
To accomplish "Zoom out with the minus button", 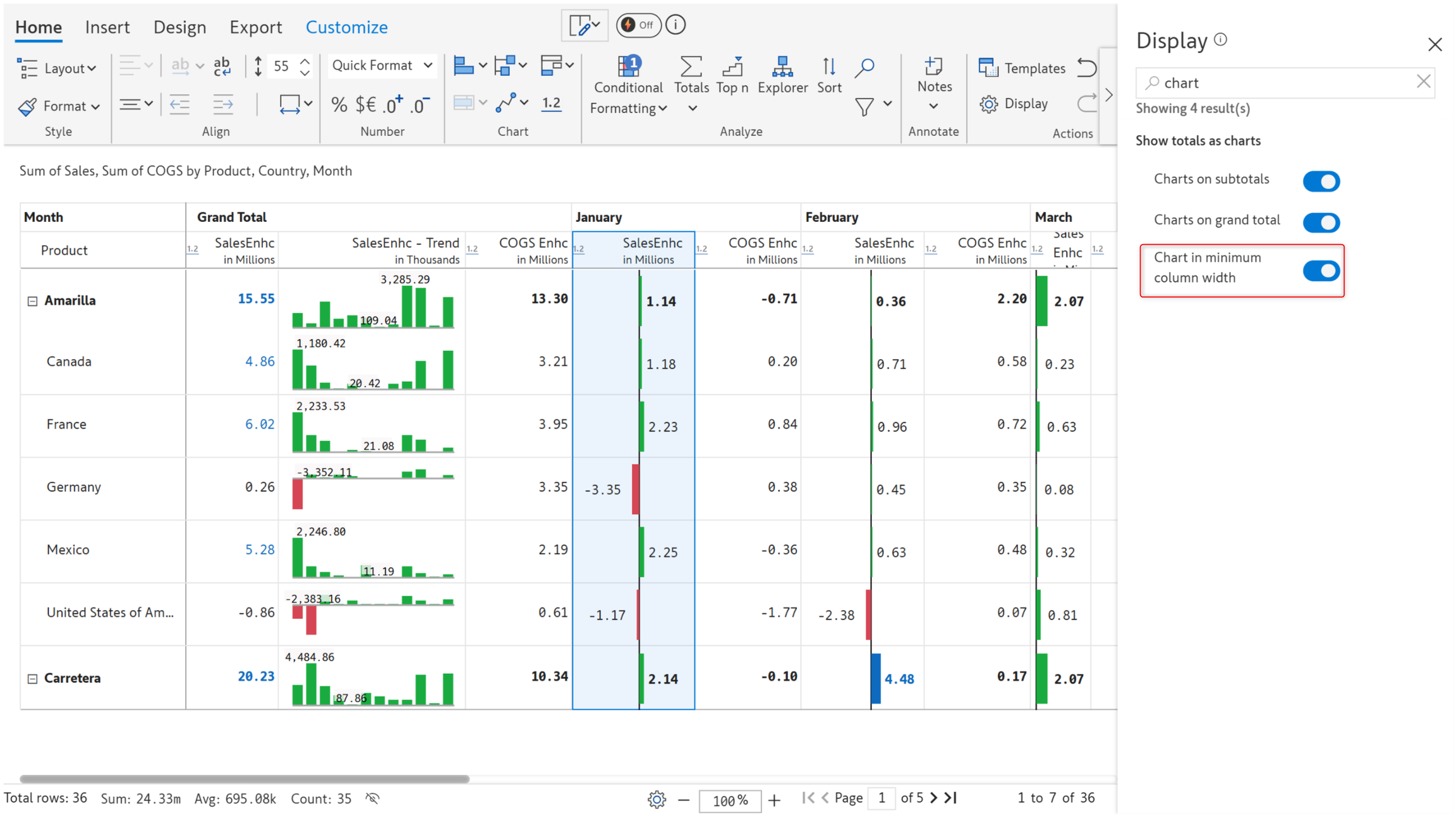I will pyautogui.click(x=684, y=800).
